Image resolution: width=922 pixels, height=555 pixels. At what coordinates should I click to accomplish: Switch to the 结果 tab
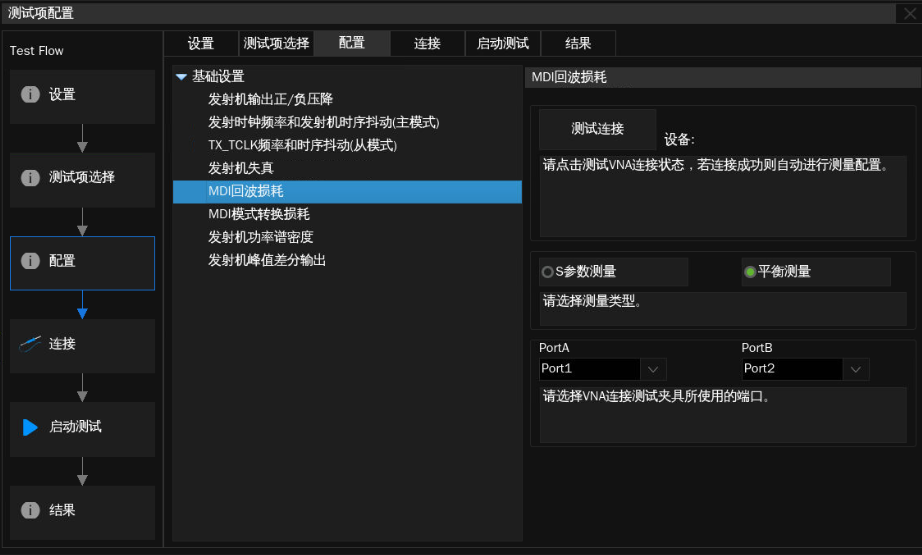tap(578, 43)
